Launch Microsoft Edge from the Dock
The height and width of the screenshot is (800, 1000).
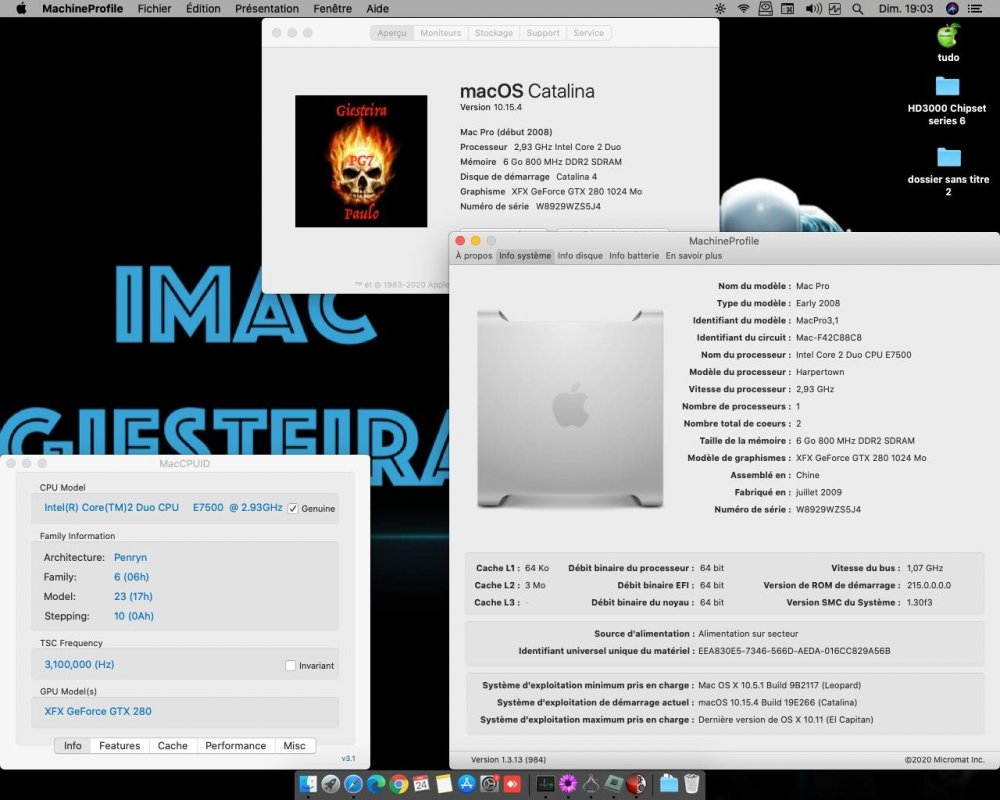pyautogui.click(x=376, y=784)
